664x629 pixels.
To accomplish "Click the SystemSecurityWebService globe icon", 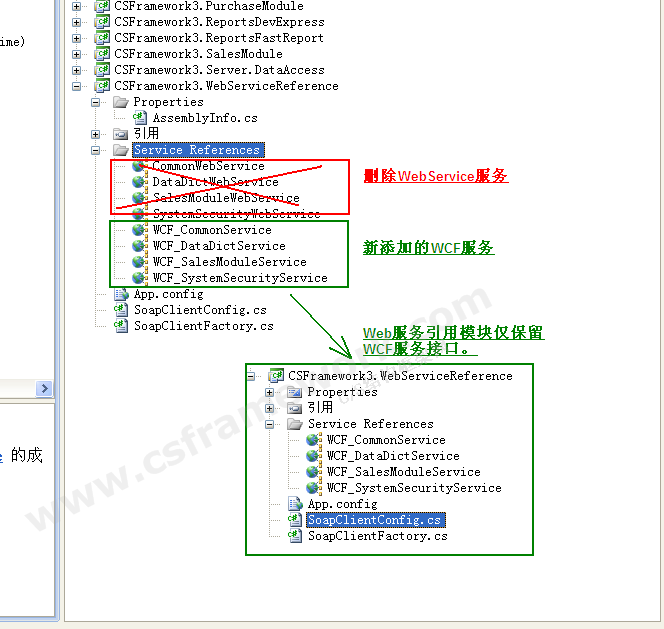I will pyautogui.click(x=138, y=214).
